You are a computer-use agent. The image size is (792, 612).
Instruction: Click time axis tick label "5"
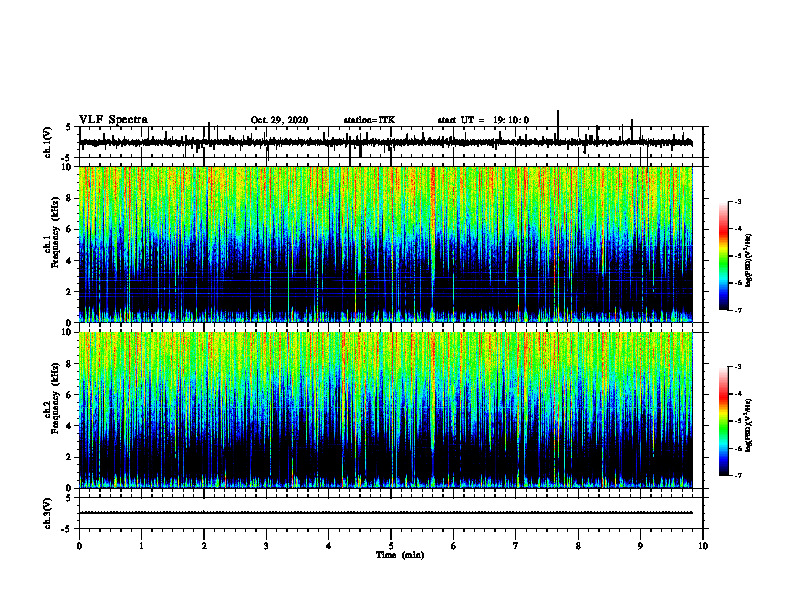(391, 546)
